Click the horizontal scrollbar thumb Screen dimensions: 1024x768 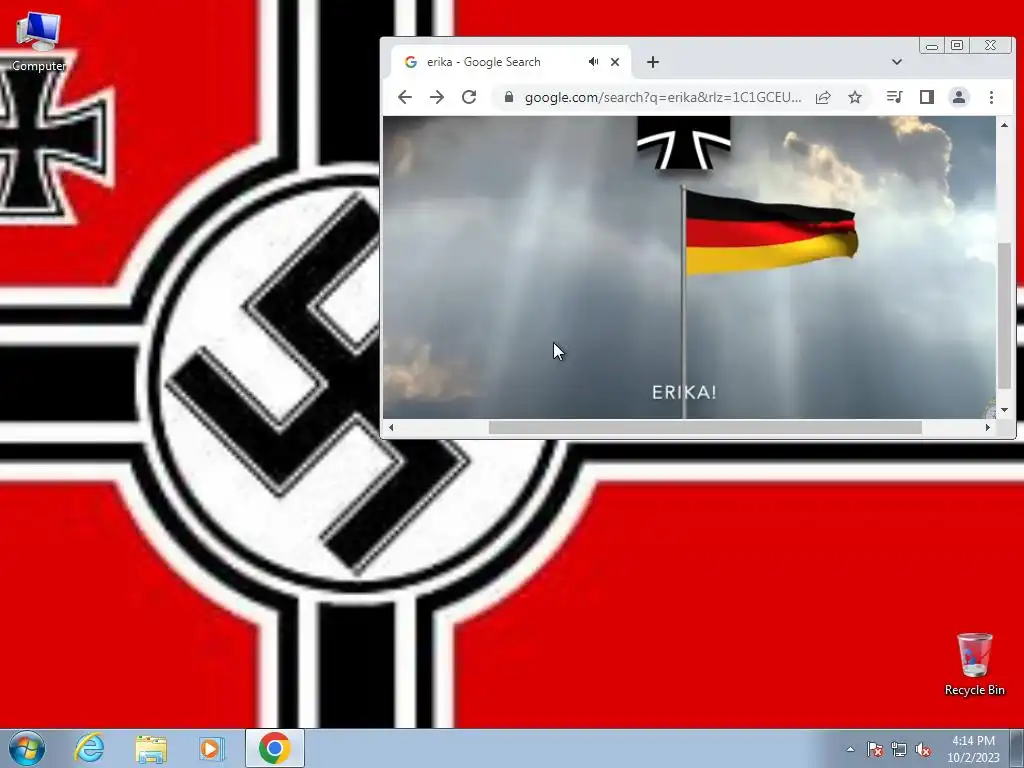(705, 428)
